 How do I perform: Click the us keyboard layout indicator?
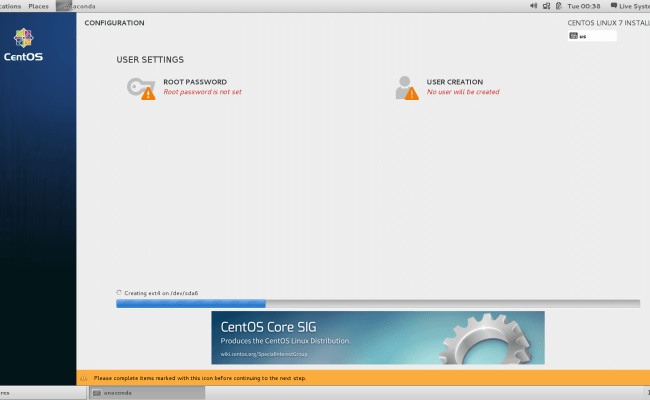pyautogui.click(x=592, y=36)
